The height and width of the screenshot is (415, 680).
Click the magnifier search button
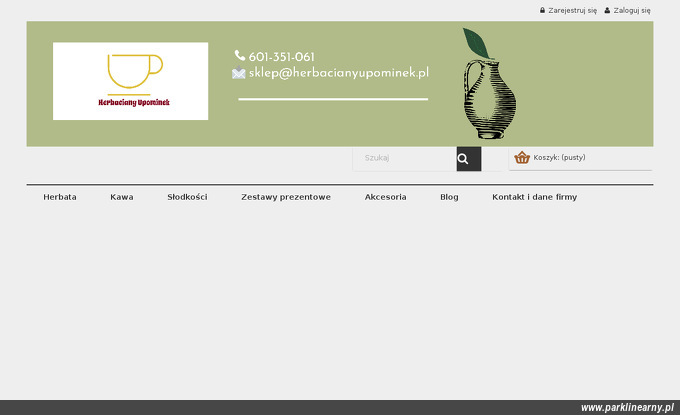coord(469,159)
